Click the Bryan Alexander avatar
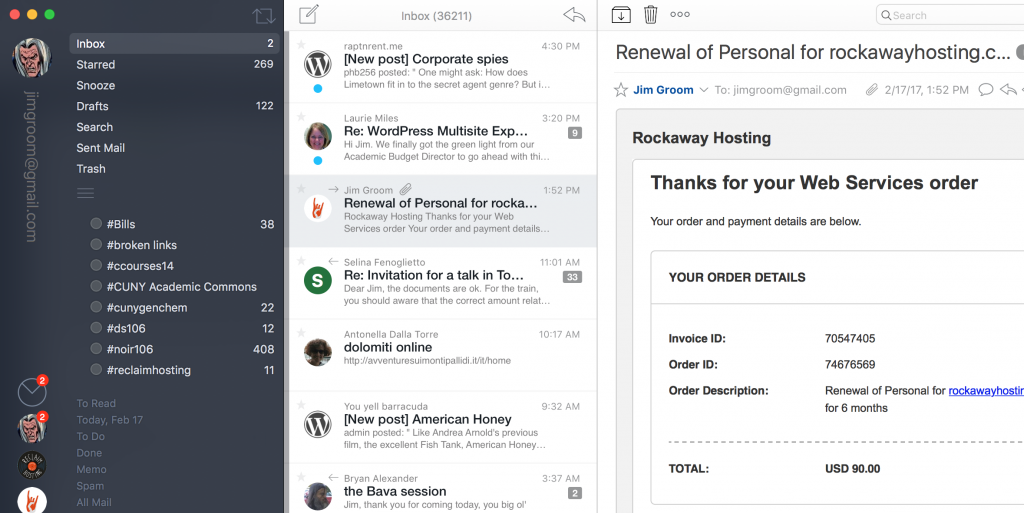Viewport: 1024px width, 513px height. click(318, 496)
